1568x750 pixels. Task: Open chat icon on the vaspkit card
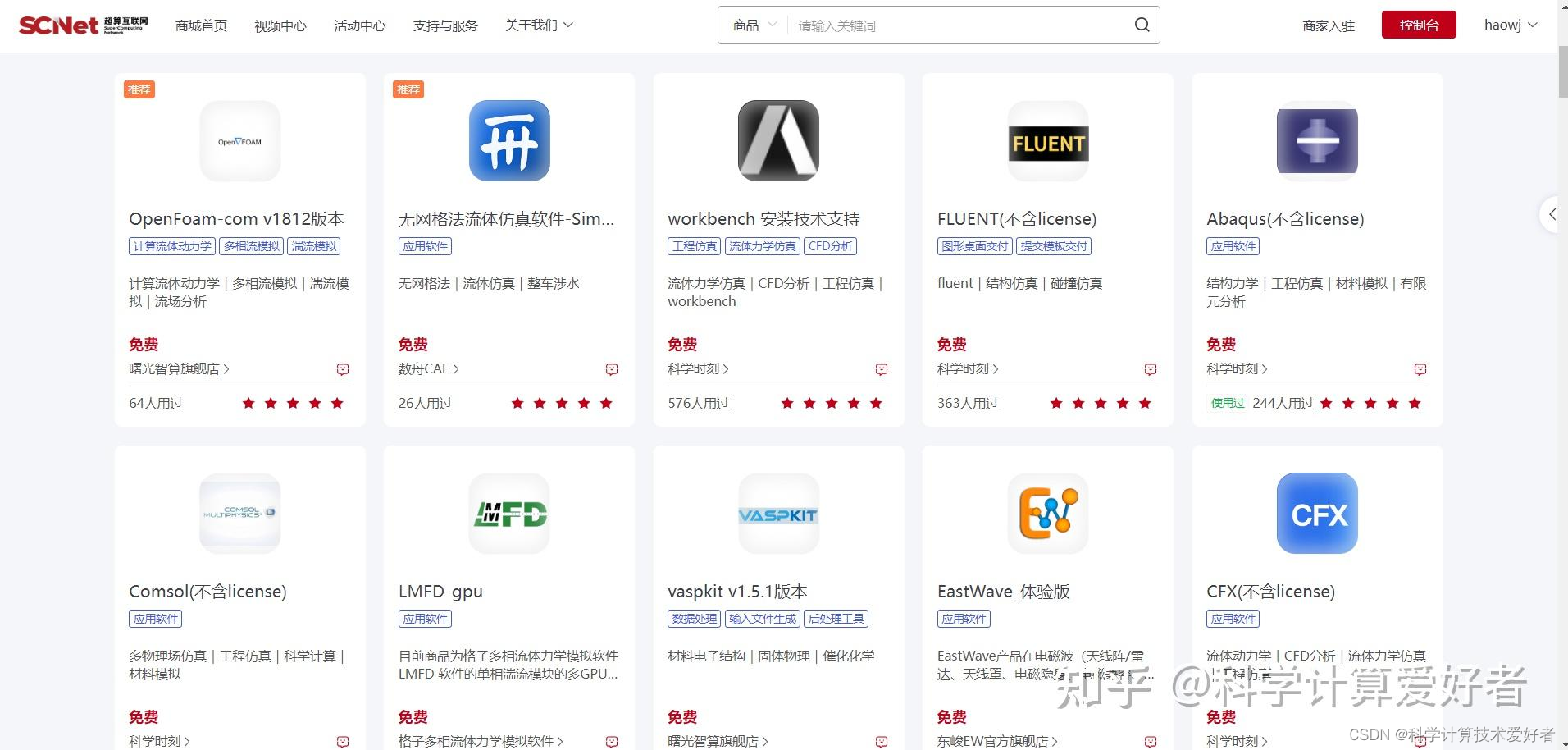point(882,742)
